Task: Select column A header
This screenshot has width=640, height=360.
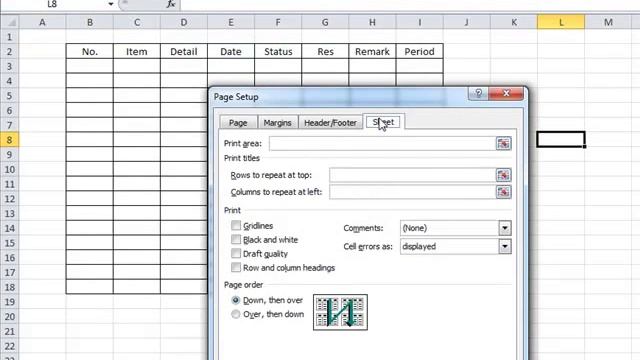Action: coord(42,22)
